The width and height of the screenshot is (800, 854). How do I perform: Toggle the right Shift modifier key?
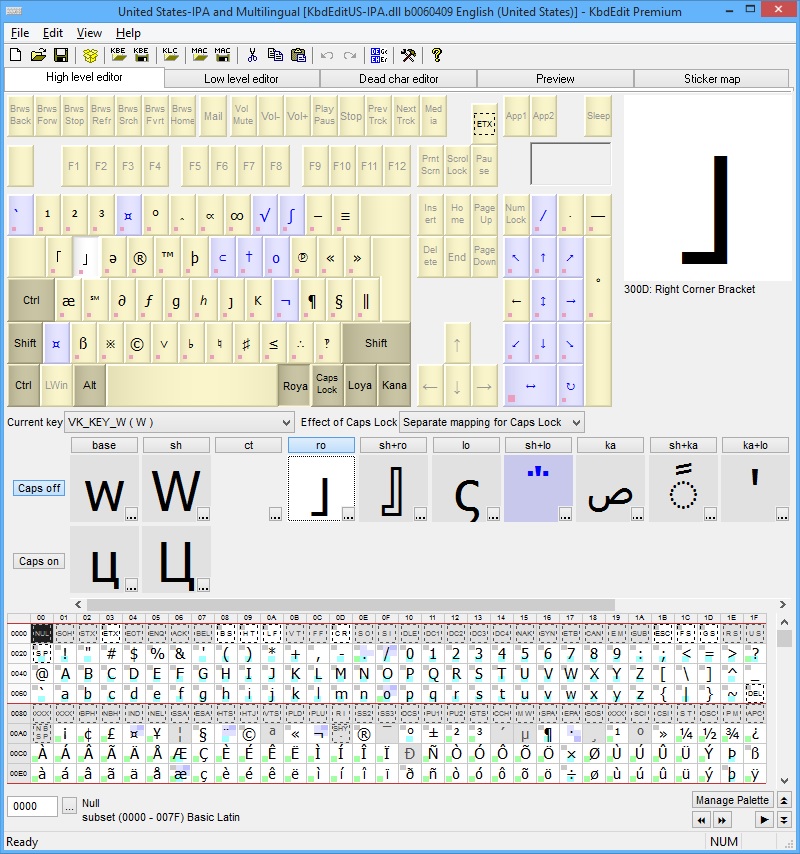pos(376,343)
